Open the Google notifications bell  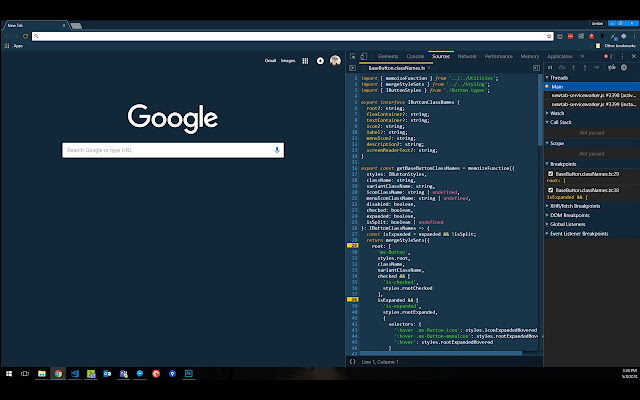pos(320,61)
